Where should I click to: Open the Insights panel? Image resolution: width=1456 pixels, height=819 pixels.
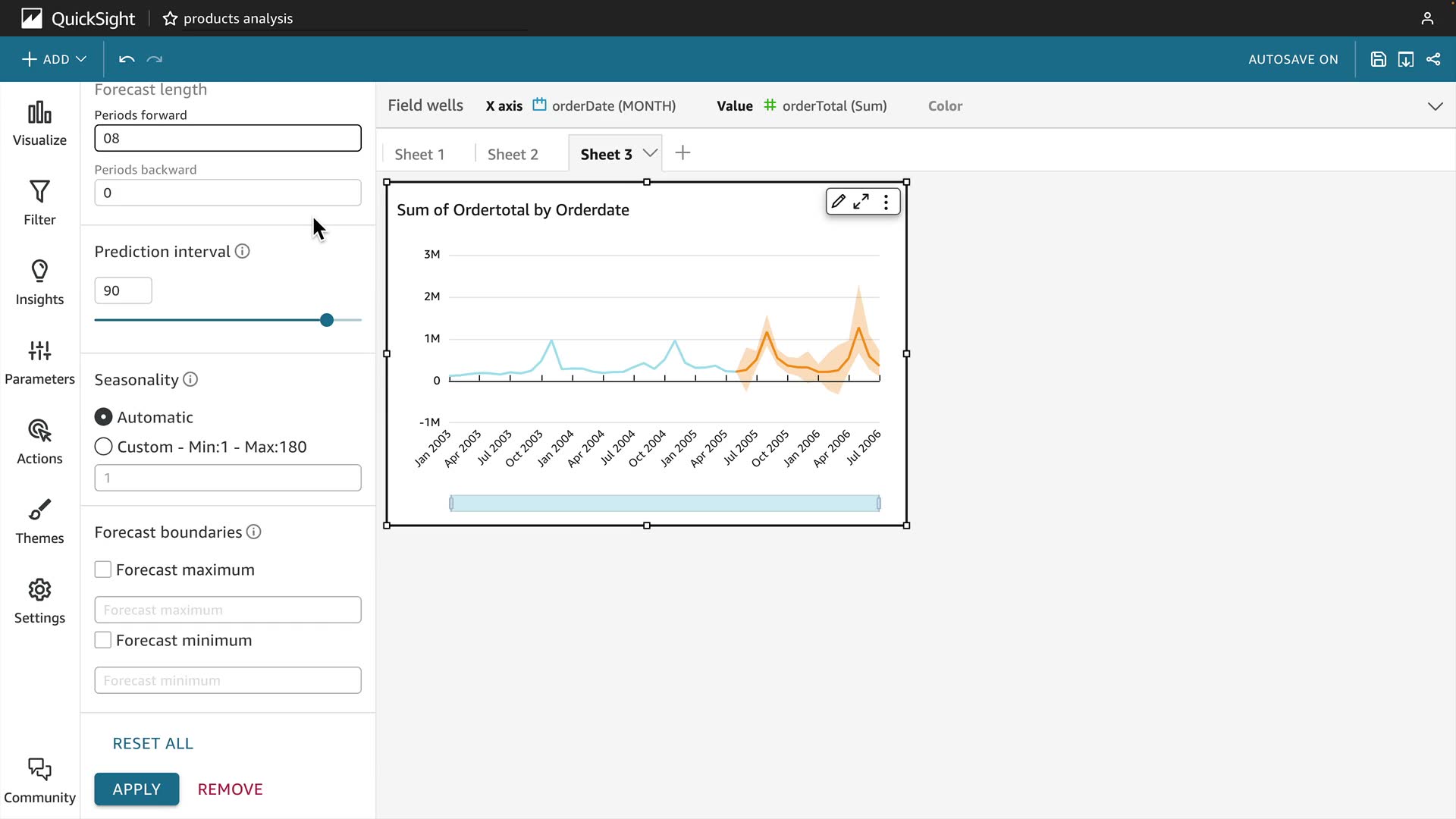pos(39,283)
